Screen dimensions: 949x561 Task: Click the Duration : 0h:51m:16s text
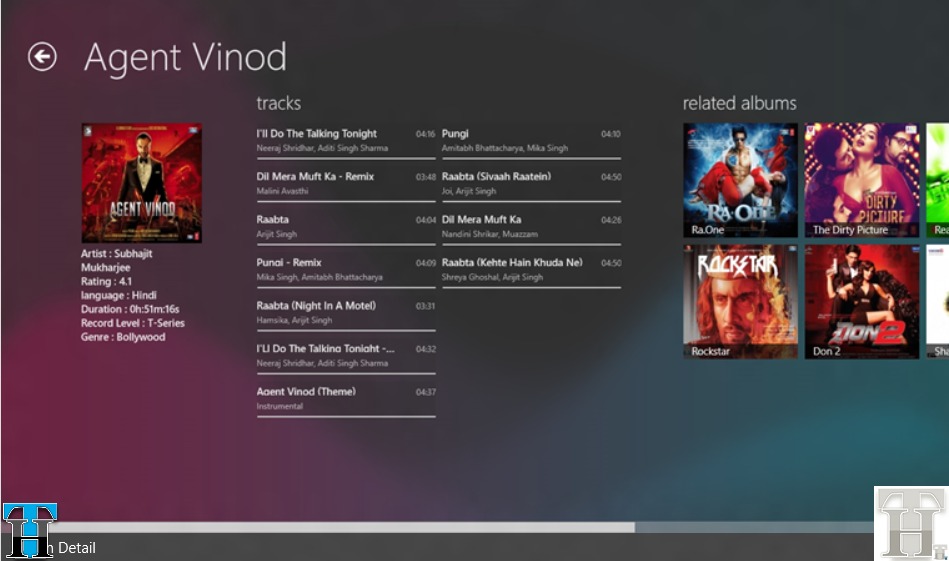coord(130,309)
